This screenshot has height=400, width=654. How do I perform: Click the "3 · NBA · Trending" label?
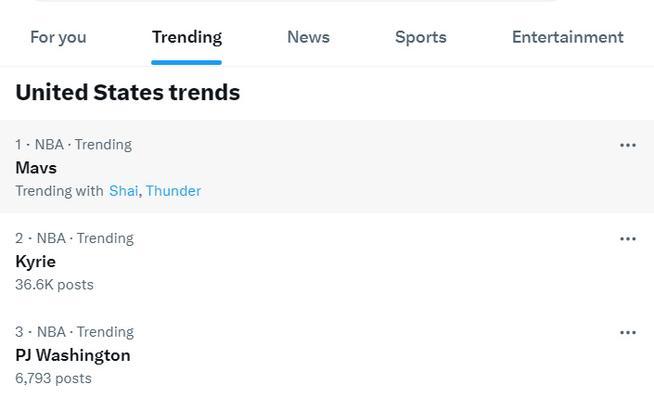click(x=74, y=332)
